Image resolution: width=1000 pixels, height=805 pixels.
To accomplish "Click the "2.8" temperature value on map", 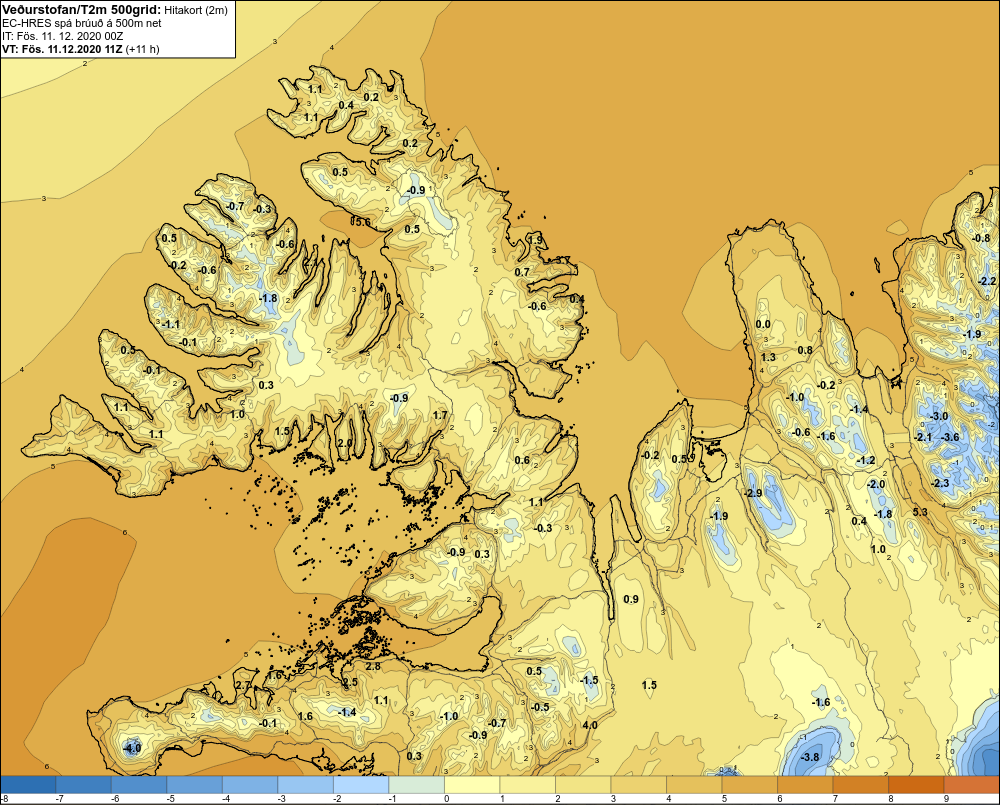I will pos(373,666).
